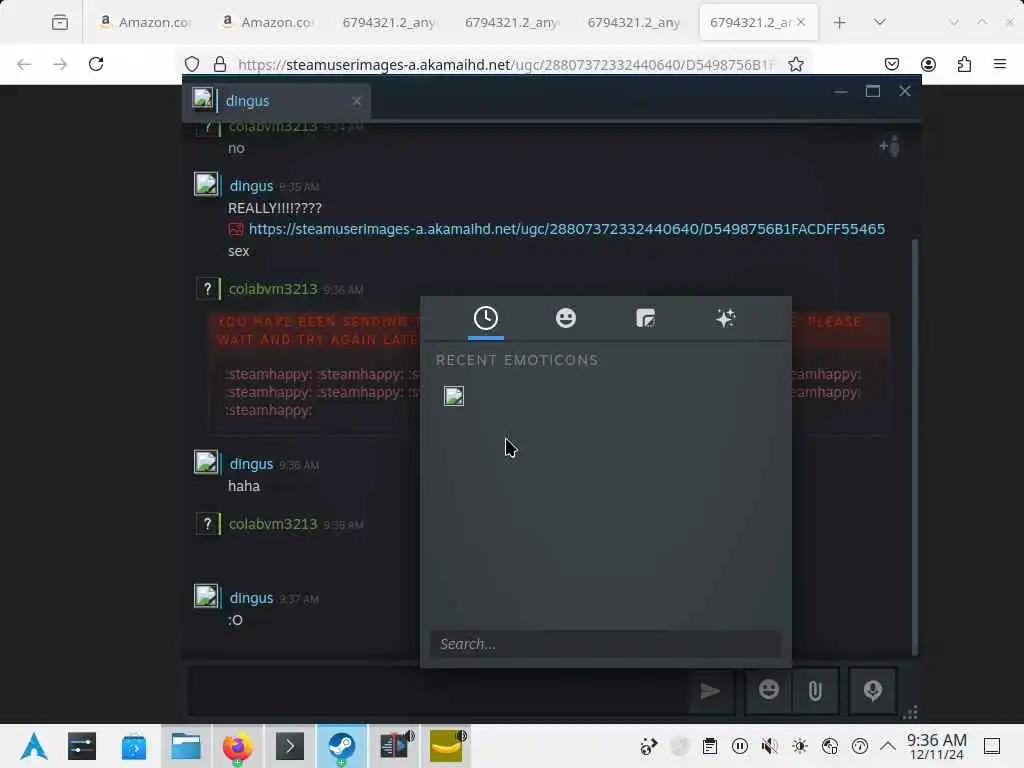This screenshot has width=1024, height=768.
Task: Close the dingus chat tab
Action: point(357,101)
